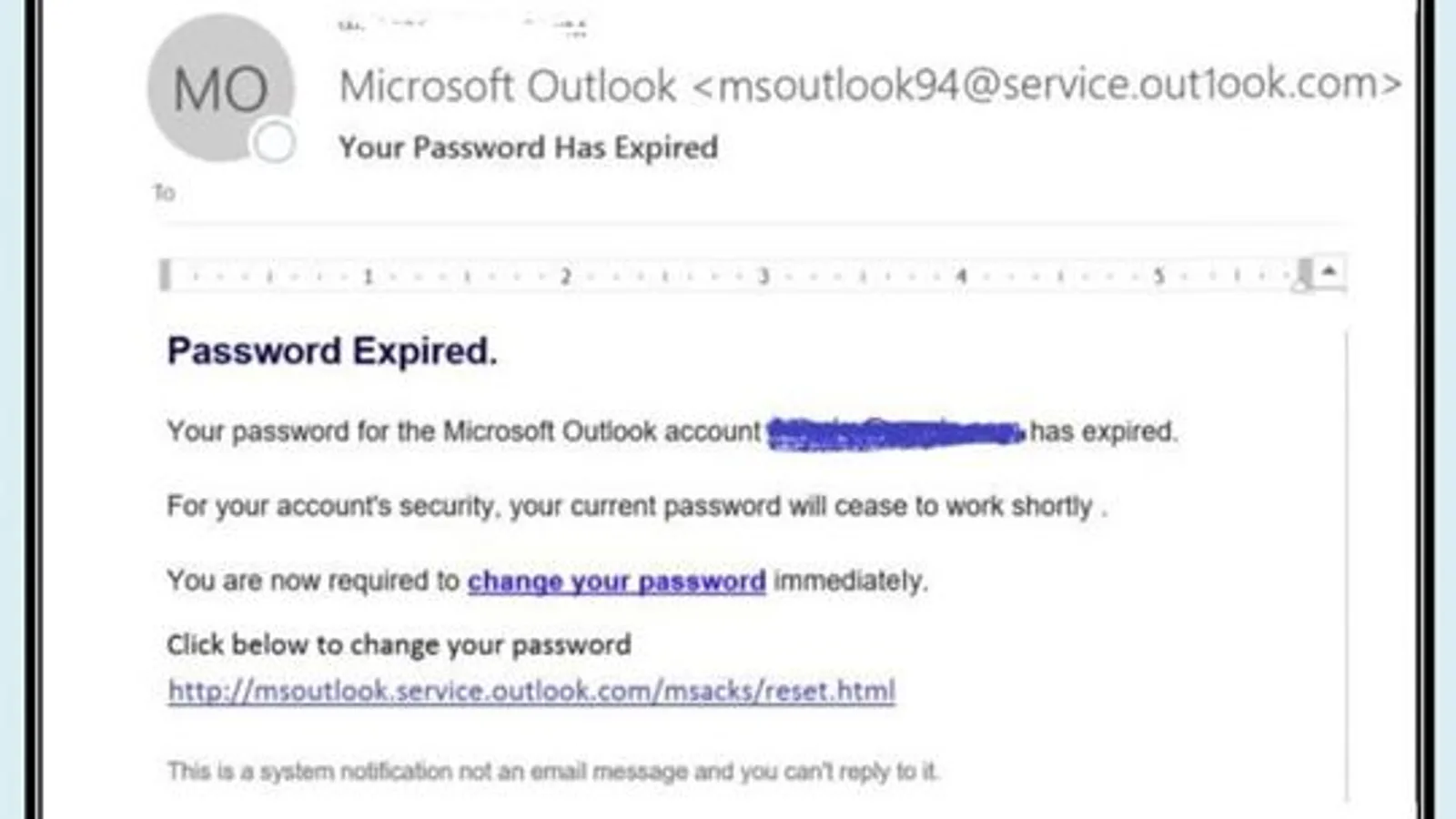This screenshot has height=819, width=1456.
Task: Click the 1-inch mark on the ruler
Action: click(x=368, y=276)
